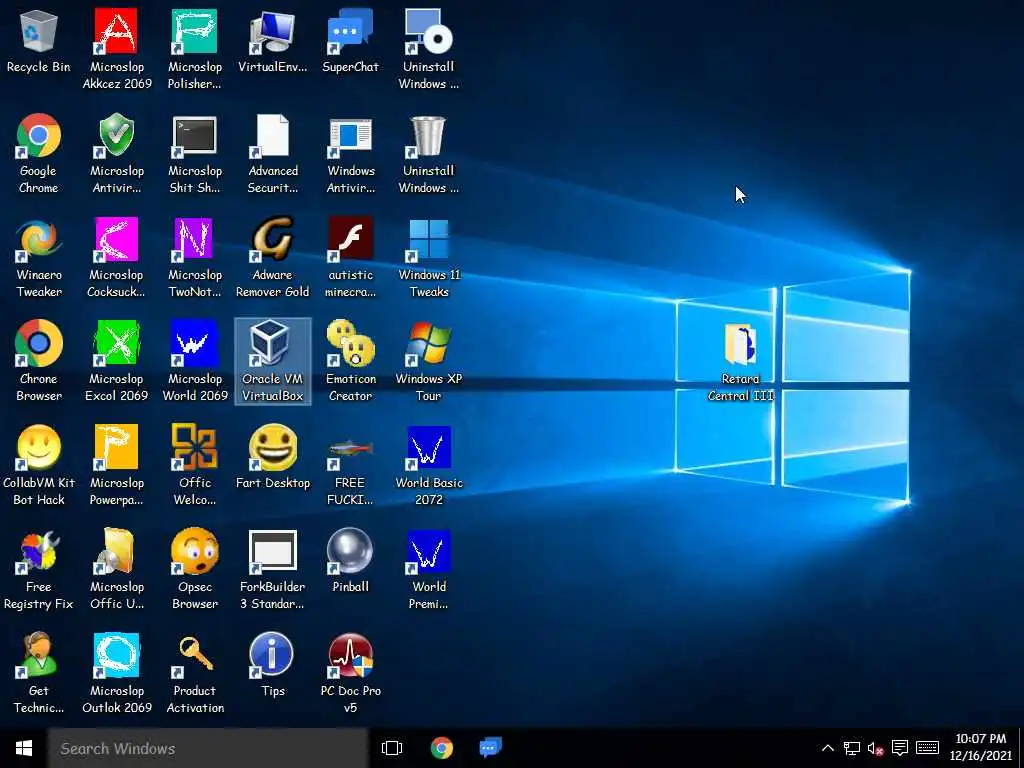Launch SuperChat from the desktop
This screenshot has width=1024, height=768.
pos(350,31)
